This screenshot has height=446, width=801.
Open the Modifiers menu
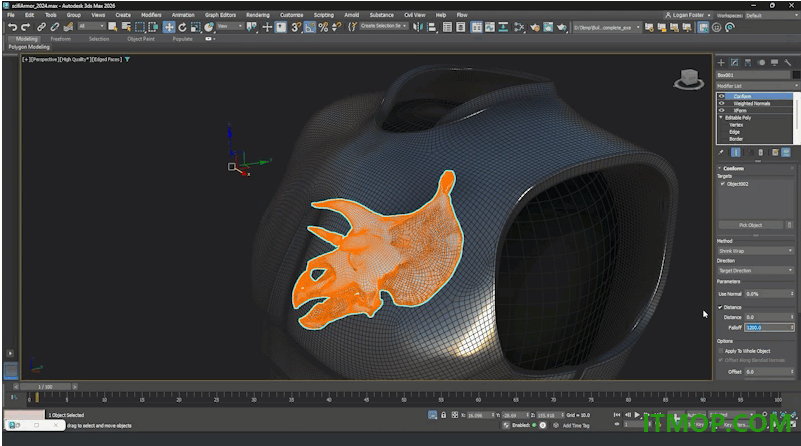[151, 15]
